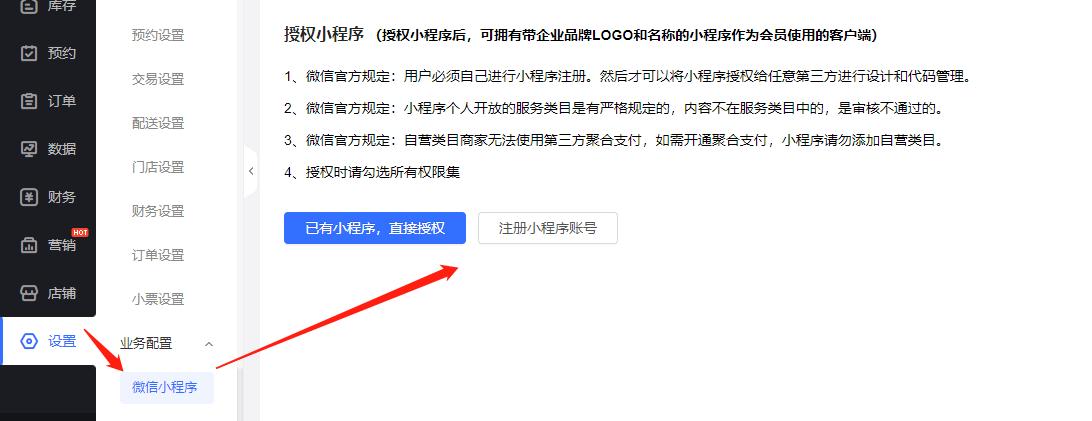1092x421 pixels.
Task: Go to 门店设置 menu item
Action: [x=158, y=167]
